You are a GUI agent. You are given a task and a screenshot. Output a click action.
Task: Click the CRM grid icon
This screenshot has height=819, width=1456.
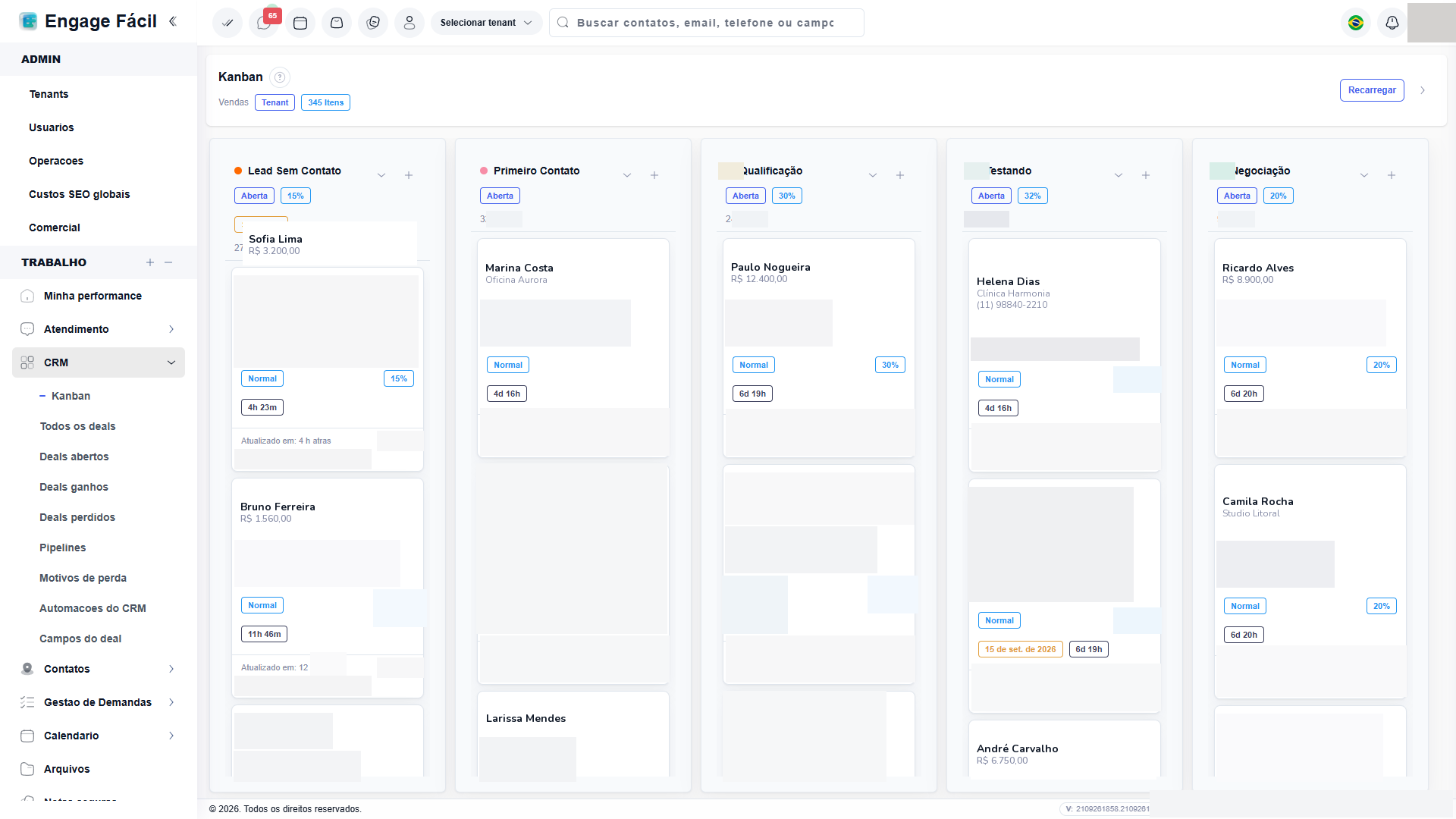pyautogui.click(x=27, y=362)
